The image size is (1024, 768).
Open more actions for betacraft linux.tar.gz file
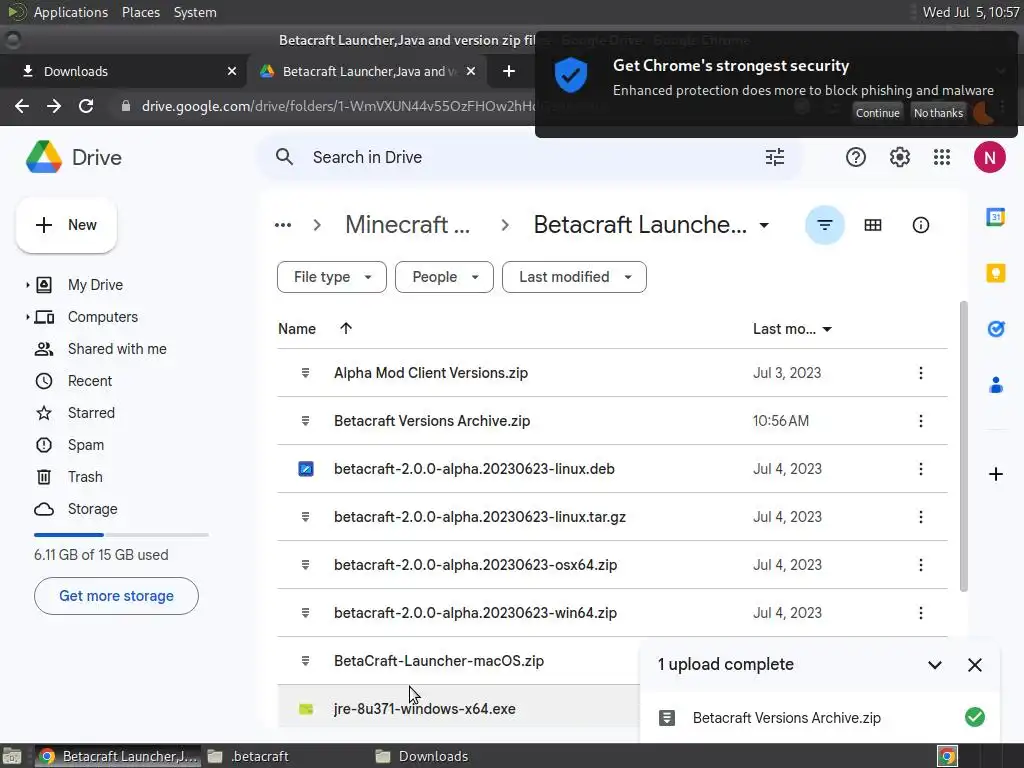(920, 517)
